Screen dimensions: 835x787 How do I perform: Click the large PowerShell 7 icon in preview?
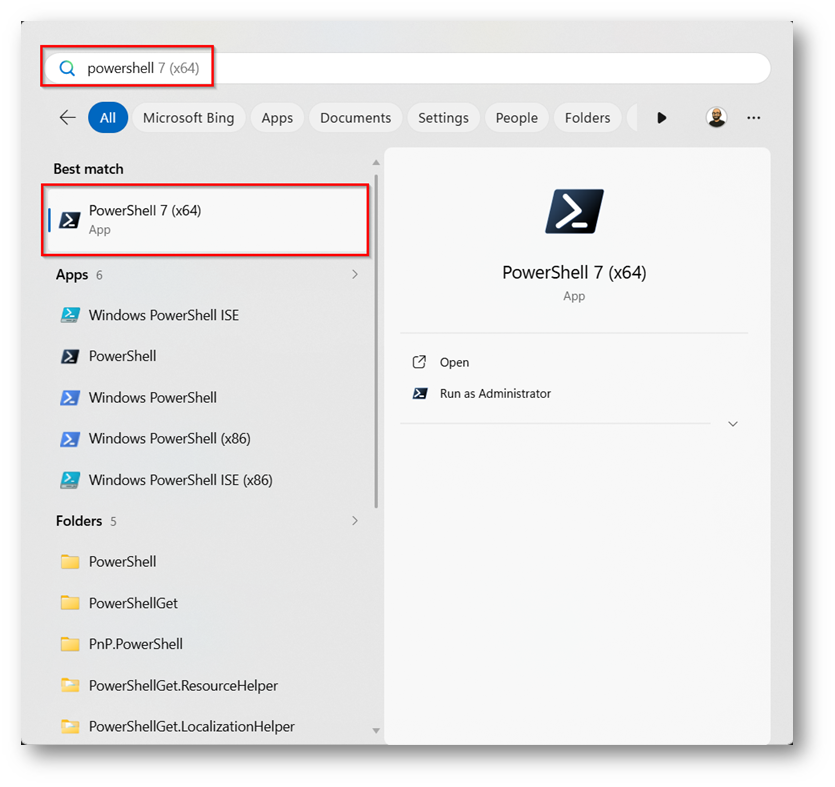pyautogui.click(x=574, y=211)
